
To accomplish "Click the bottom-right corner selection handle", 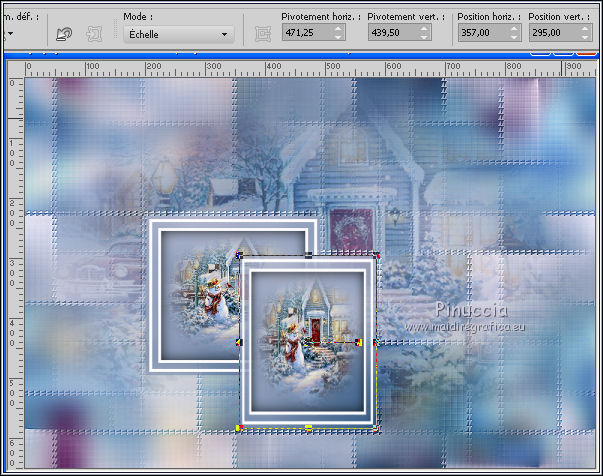I will [x=377, y=428].
